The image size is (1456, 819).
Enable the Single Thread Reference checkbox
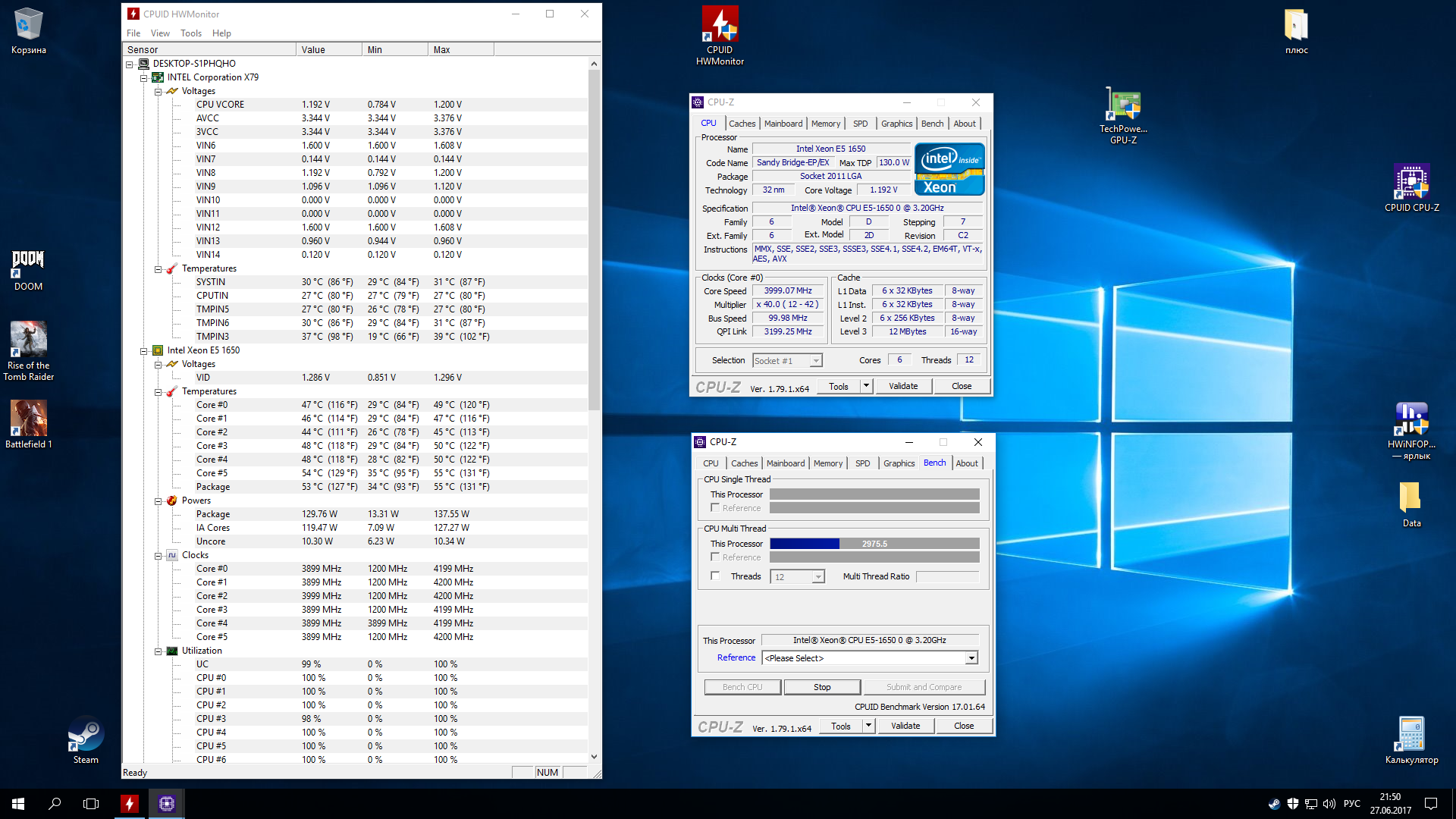tap(715, 508)
